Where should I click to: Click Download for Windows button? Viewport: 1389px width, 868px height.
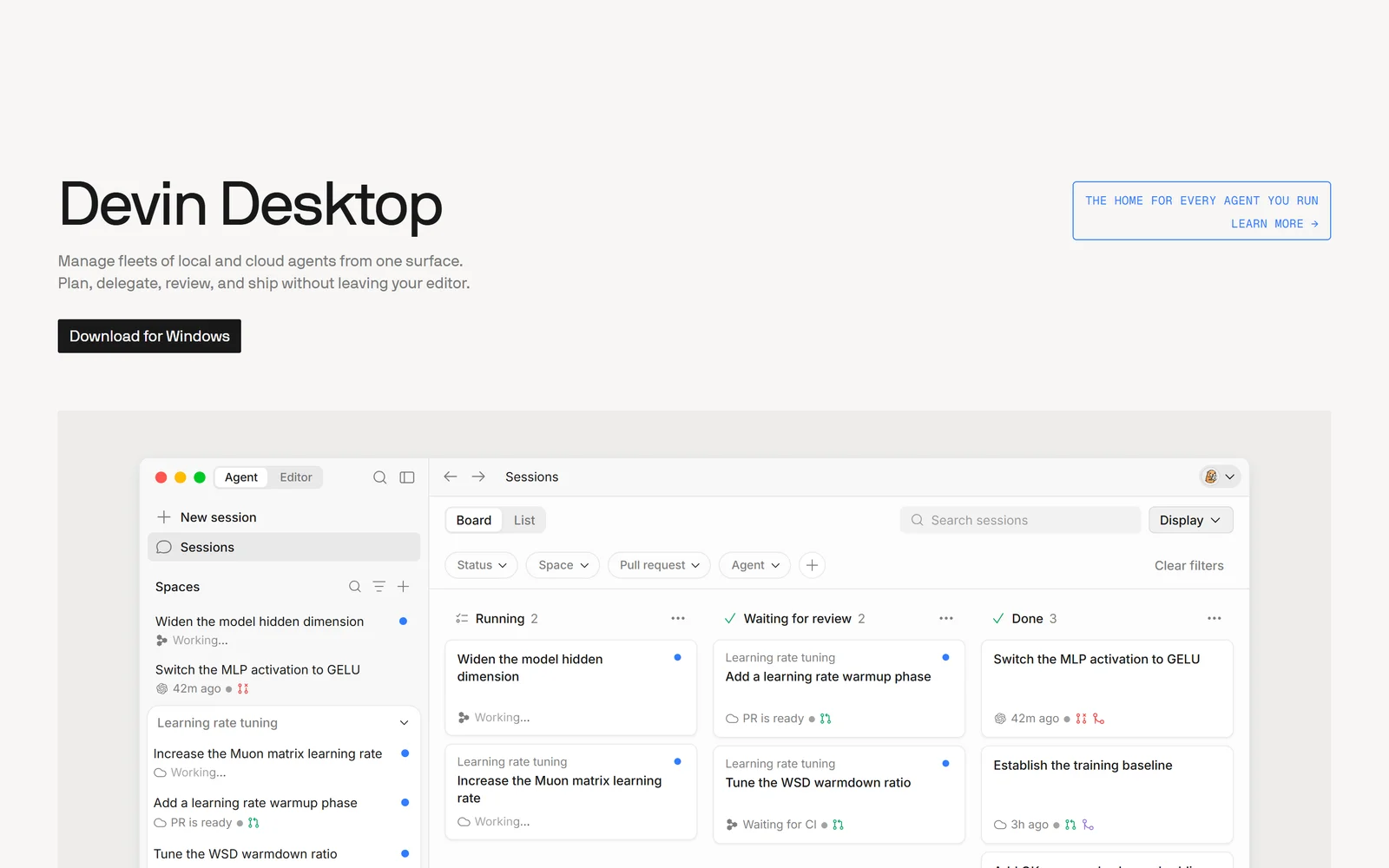click(x=149, y=336)
